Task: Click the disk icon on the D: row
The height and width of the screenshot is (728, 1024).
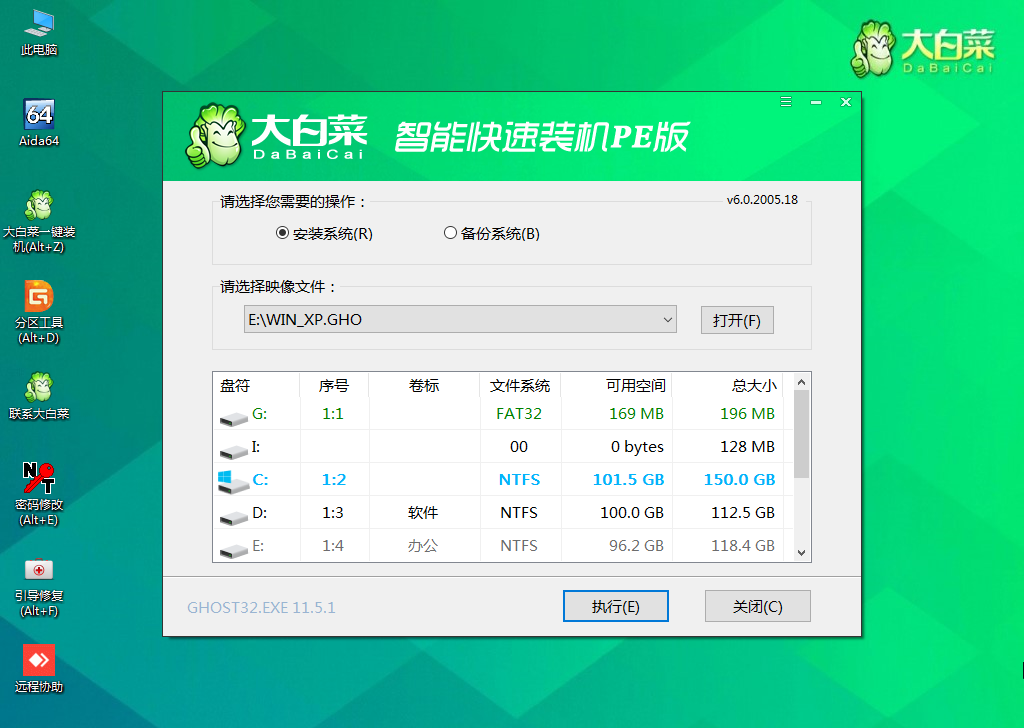Action: click(x=234, y=513)
